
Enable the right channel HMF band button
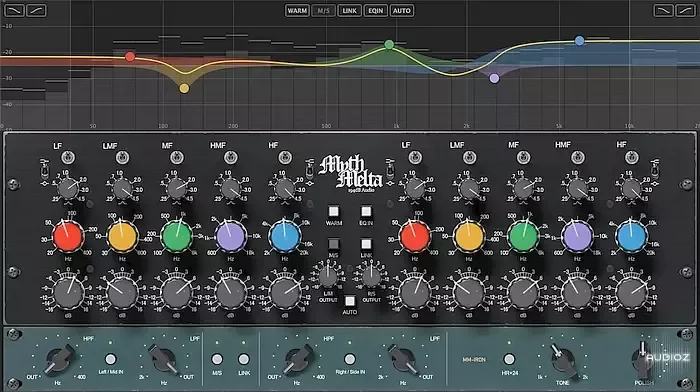(x=578, y=157)
